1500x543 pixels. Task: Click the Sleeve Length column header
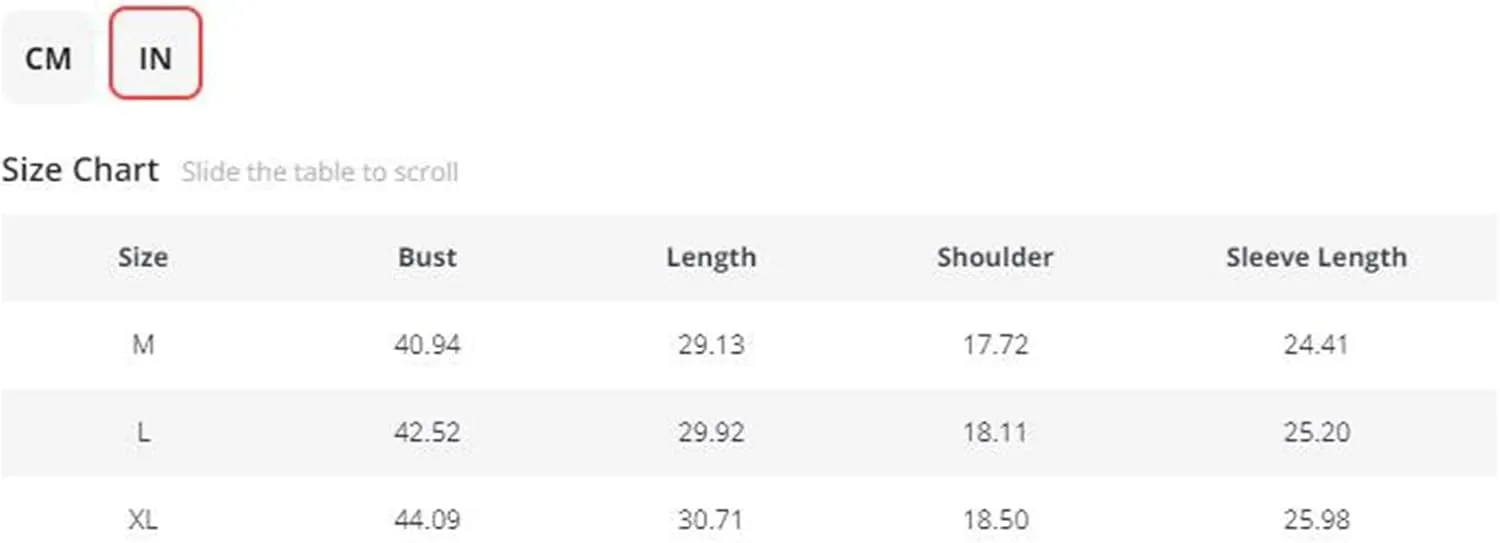1316,258
